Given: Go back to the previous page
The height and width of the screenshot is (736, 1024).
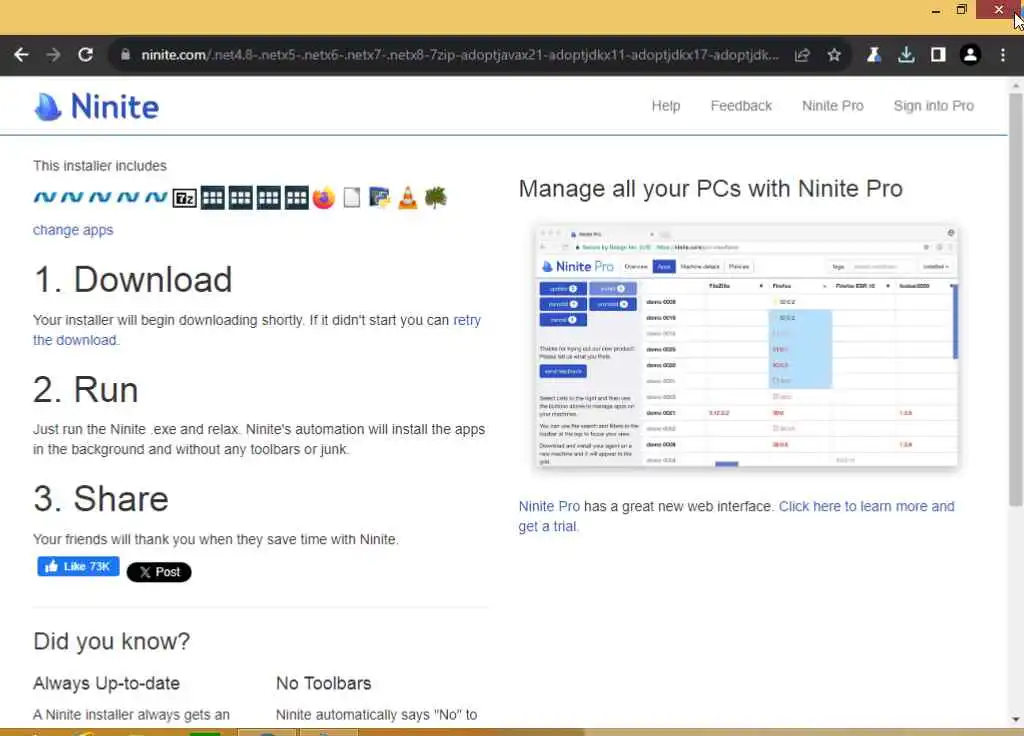Looking at the screenshot, I should coord(21,55).
